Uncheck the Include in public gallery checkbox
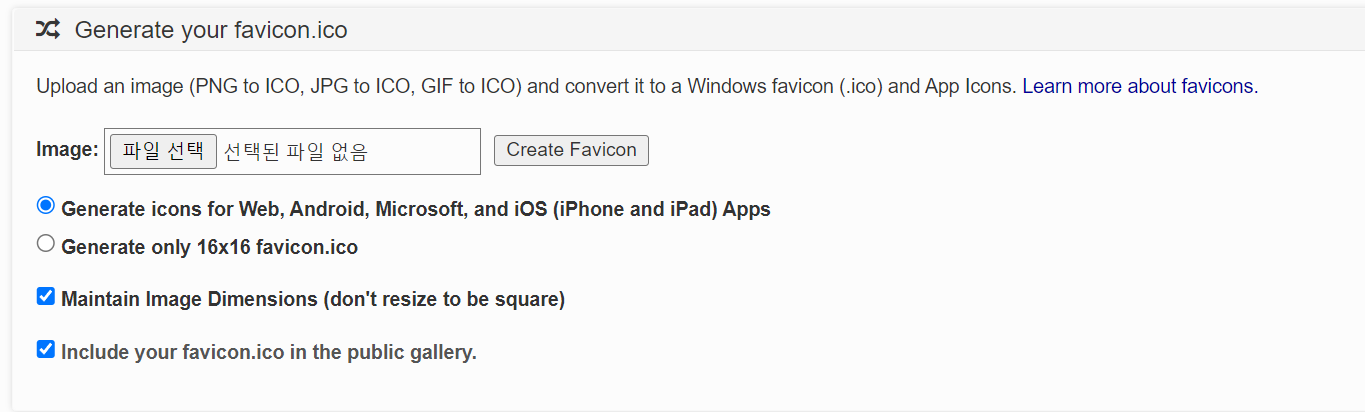 click(x=46, y=349)
